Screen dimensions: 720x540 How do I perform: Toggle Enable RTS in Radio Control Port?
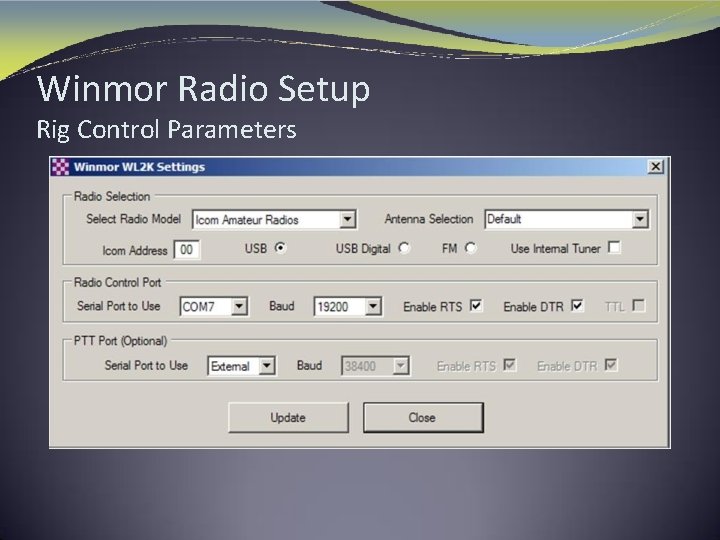point(476,305)
